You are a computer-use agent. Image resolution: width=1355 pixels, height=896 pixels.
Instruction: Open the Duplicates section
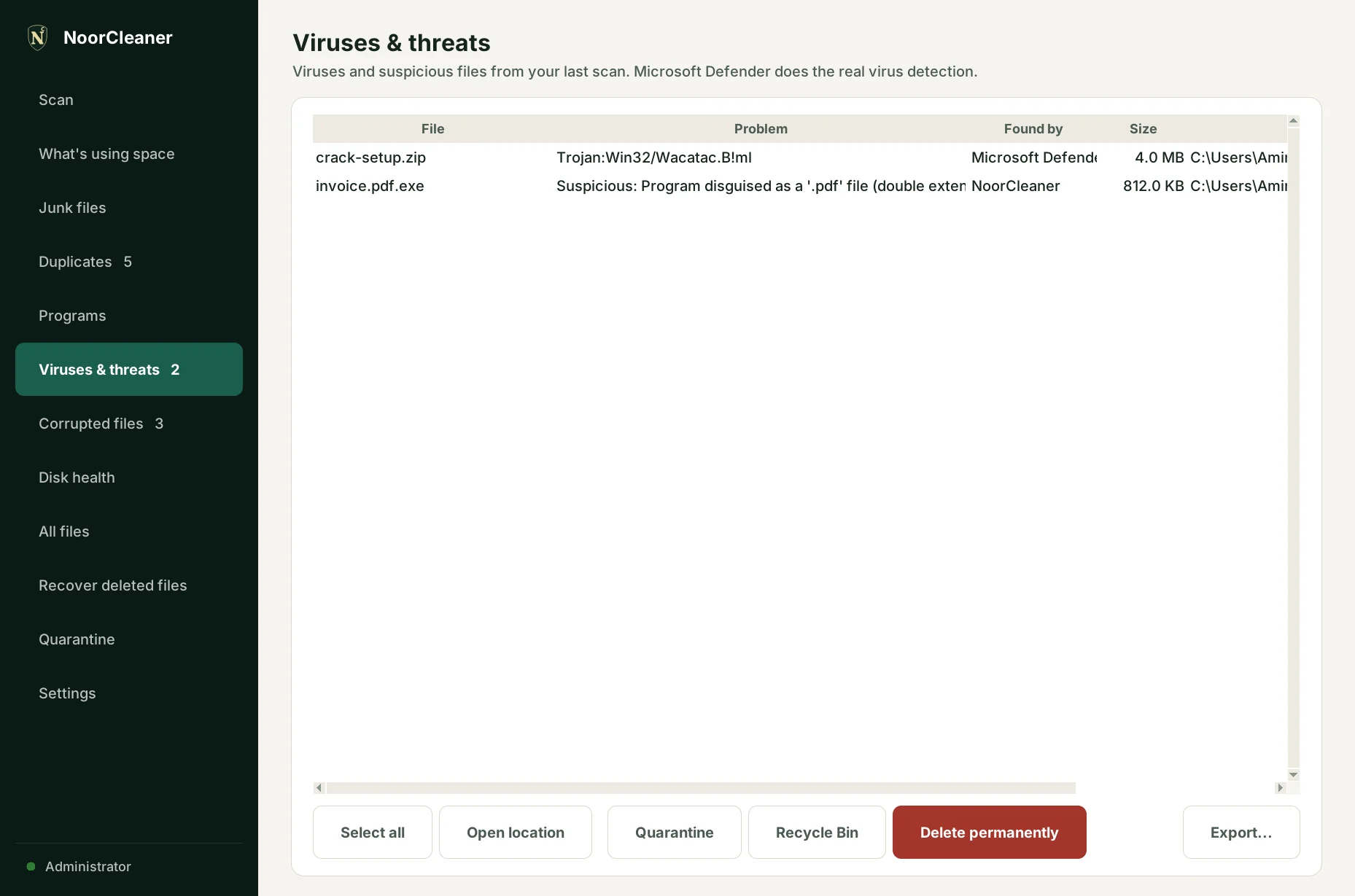coord(129,262)
